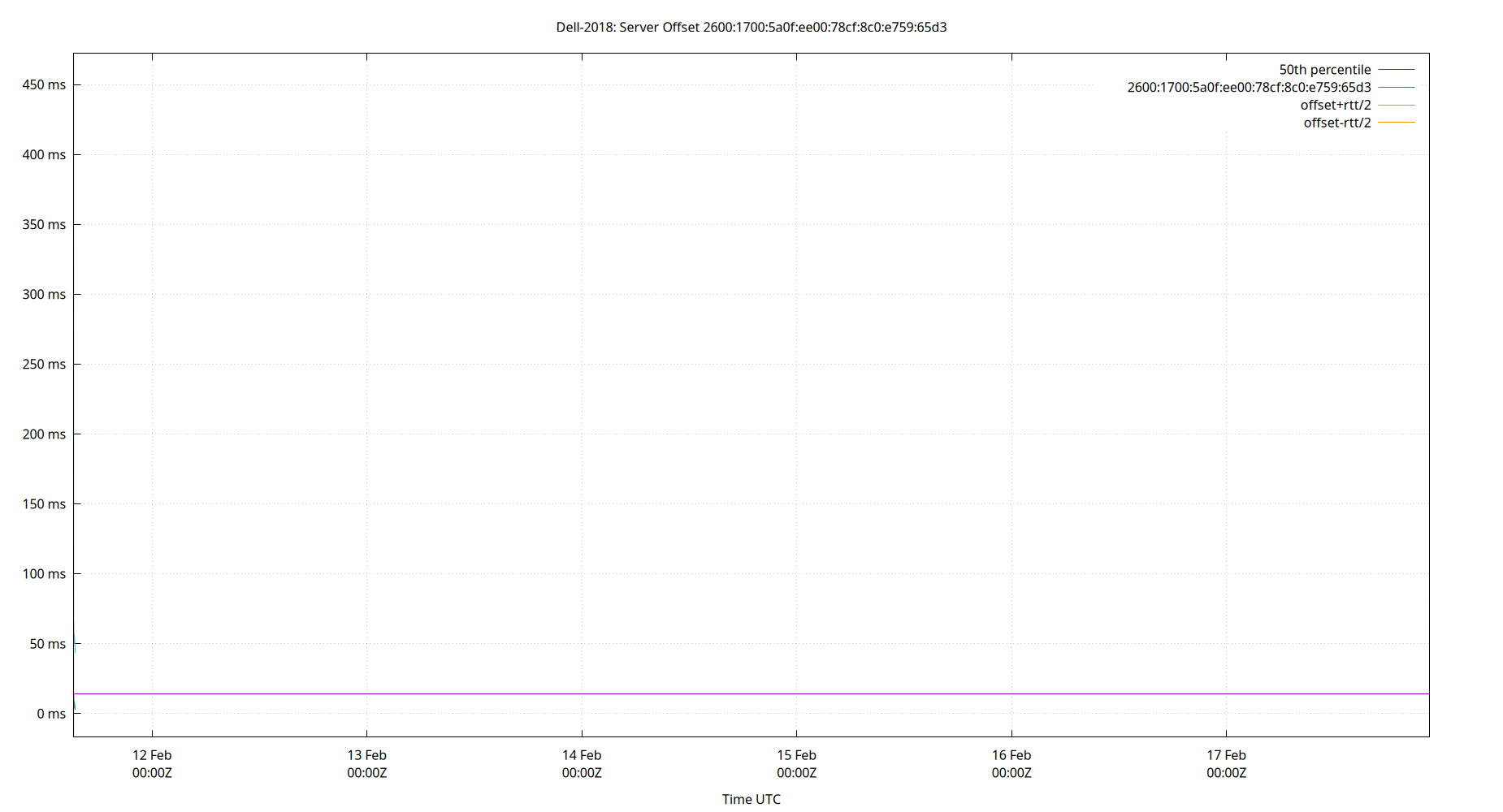The image size is (1503, 812).
Task: Click the "0 ms" y-axis label
Action: click(50, 714)
